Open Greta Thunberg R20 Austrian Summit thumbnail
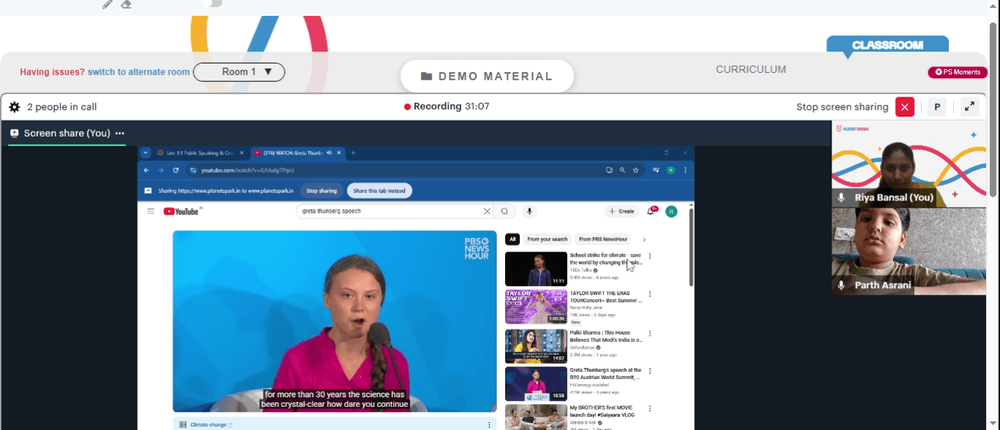 pyautogui.click(x=536, y=383)
